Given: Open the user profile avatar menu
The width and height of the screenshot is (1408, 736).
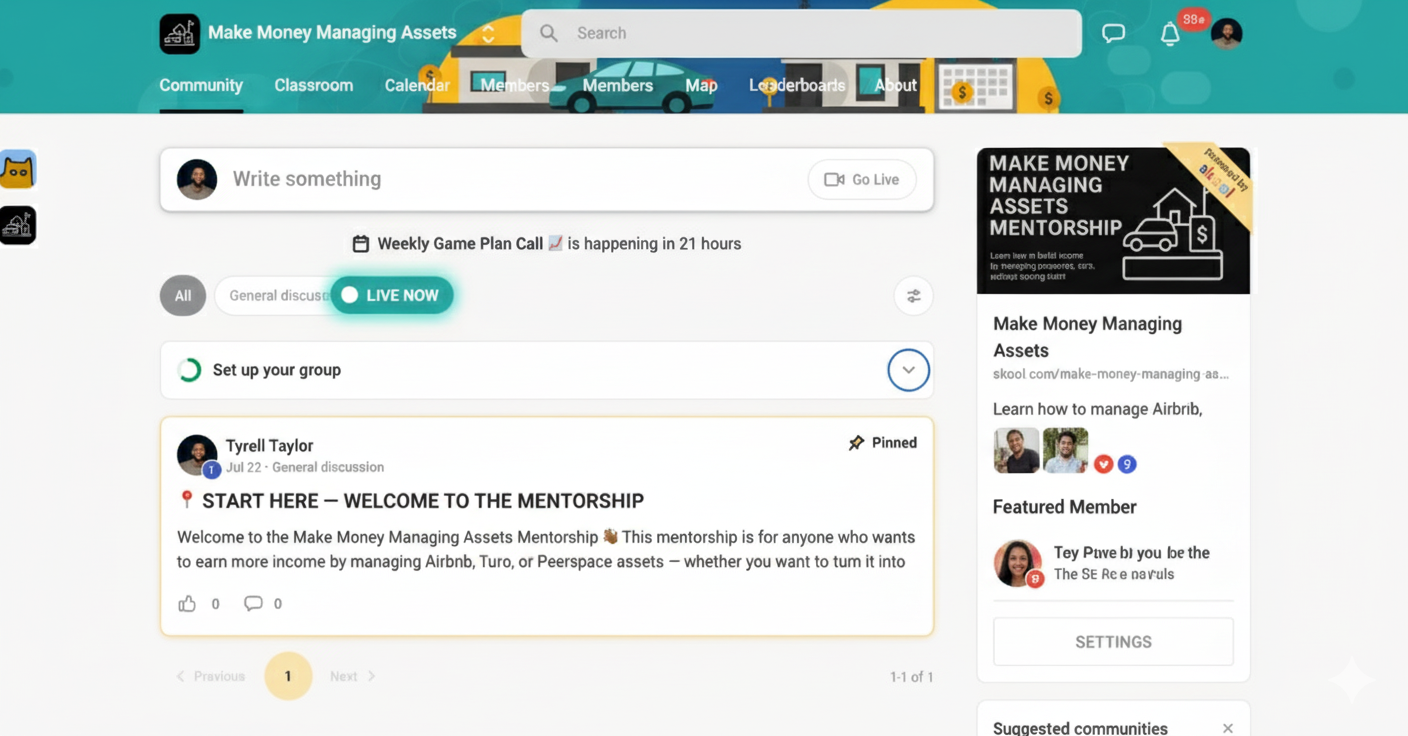Looking at the screenshot, I should pos(1226,33).
